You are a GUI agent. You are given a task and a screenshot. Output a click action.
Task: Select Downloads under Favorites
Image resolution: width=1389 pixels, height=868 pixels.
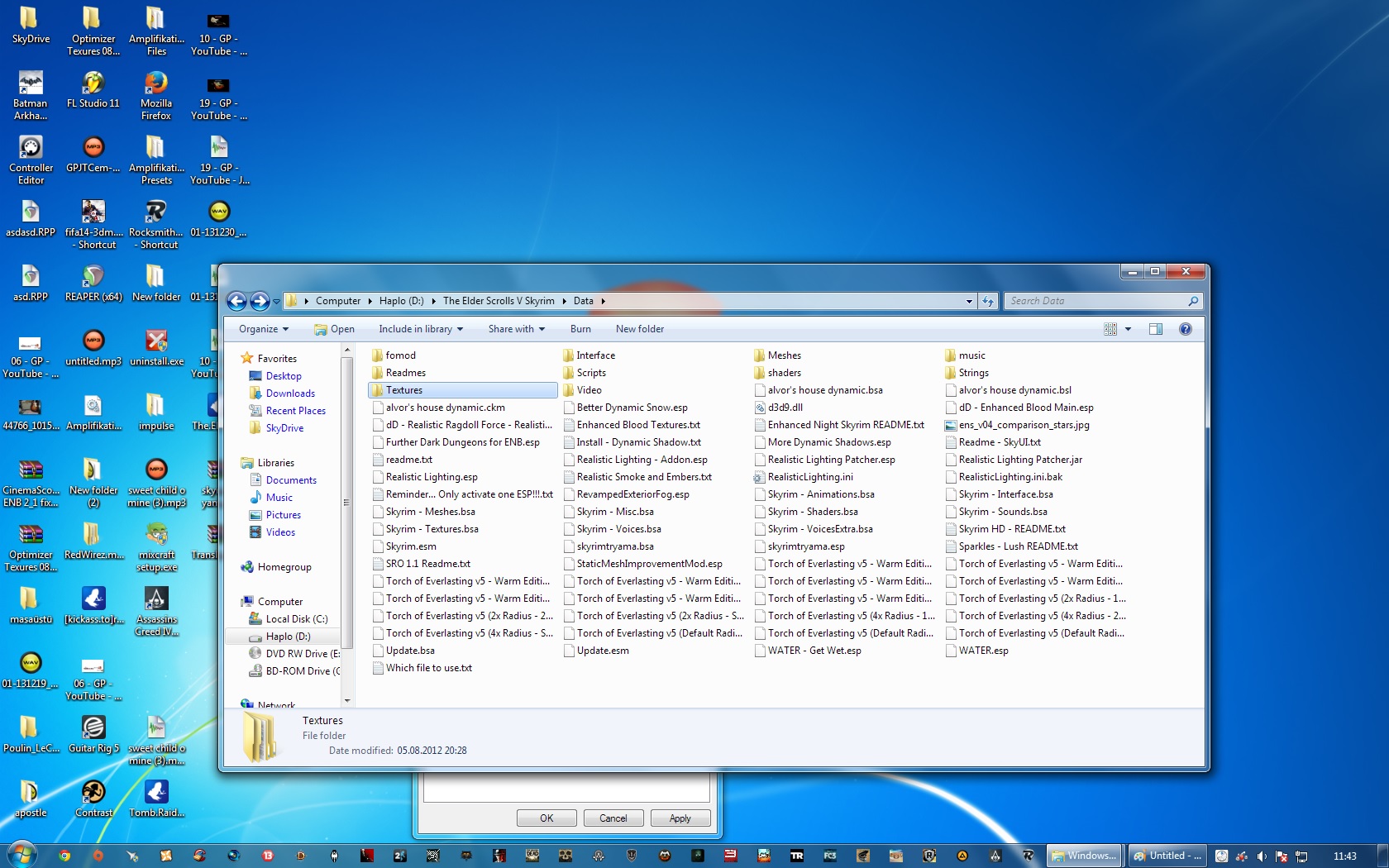click(x=290, y=393)
